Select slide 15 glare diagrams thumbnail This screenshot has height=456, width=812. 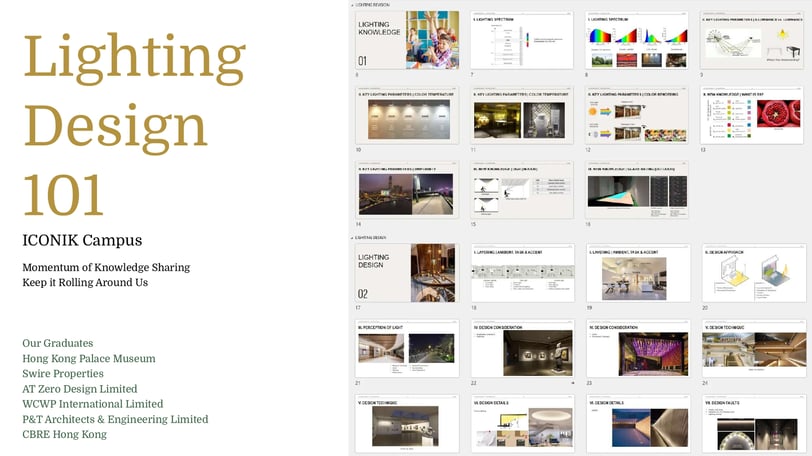(522, 189)
